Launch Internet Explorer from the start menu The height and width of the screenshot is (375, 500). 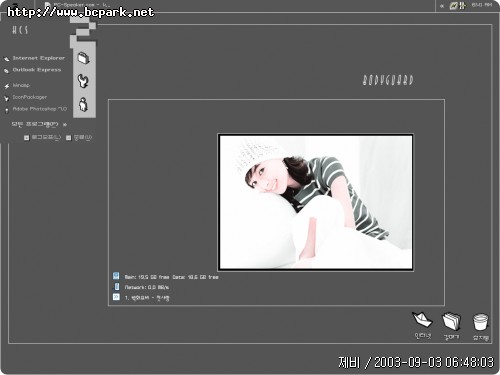(x=39, y=58)
